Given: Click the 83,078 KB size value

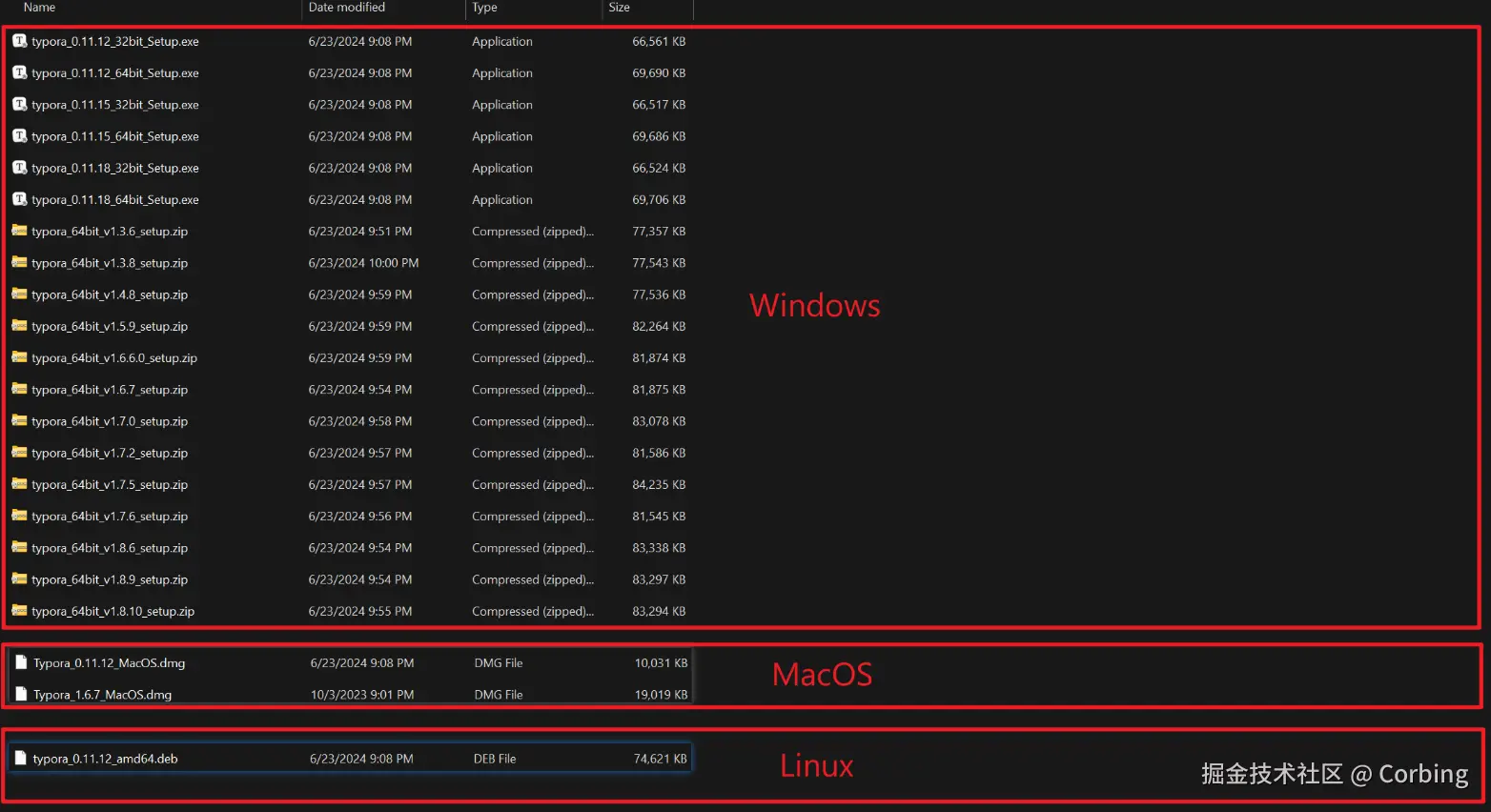Looking at the screenshot, I should pos(659,421).
